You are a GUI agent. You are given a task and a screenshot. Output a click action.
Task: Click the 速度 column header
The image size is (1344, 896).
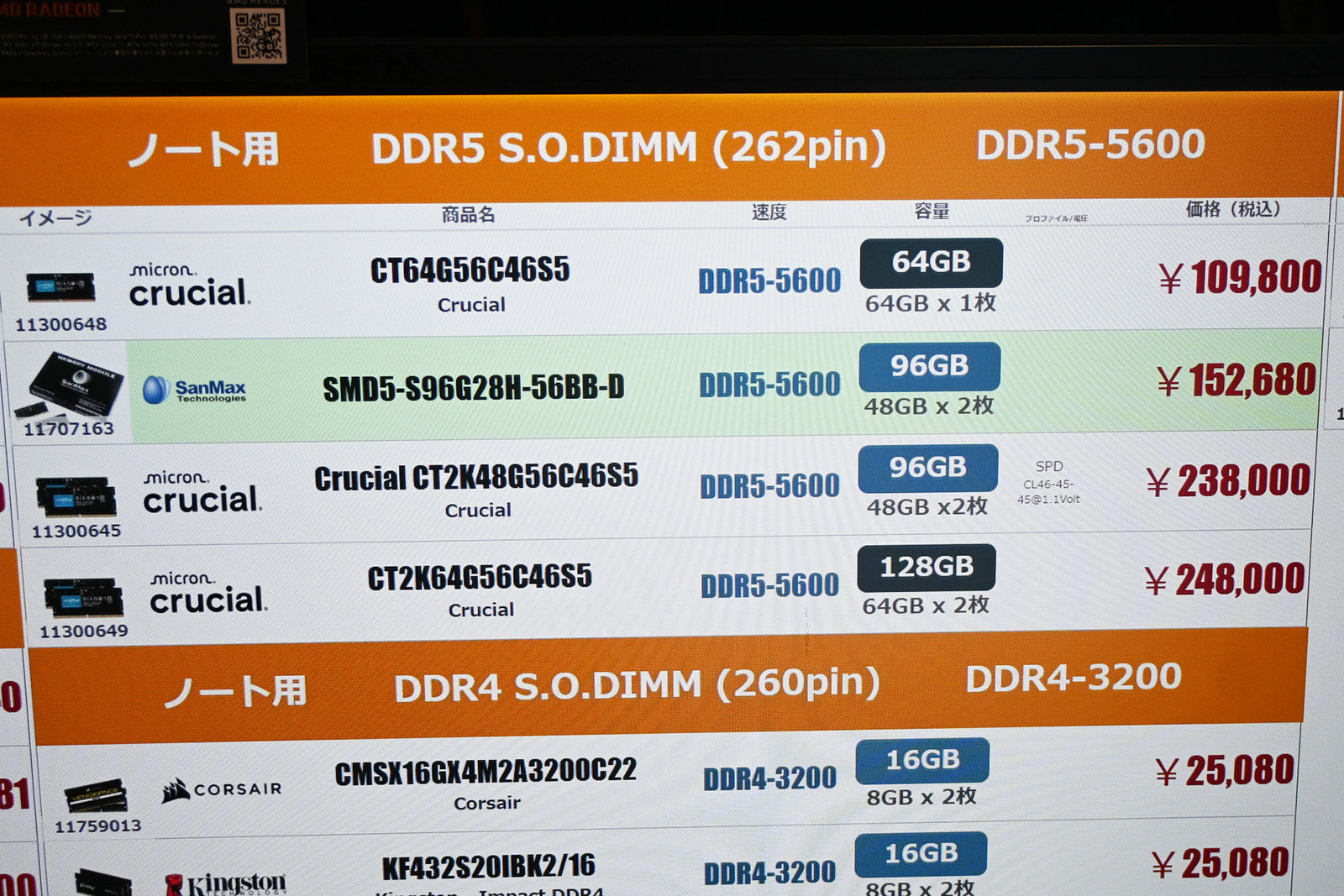(x=769, y=212)
